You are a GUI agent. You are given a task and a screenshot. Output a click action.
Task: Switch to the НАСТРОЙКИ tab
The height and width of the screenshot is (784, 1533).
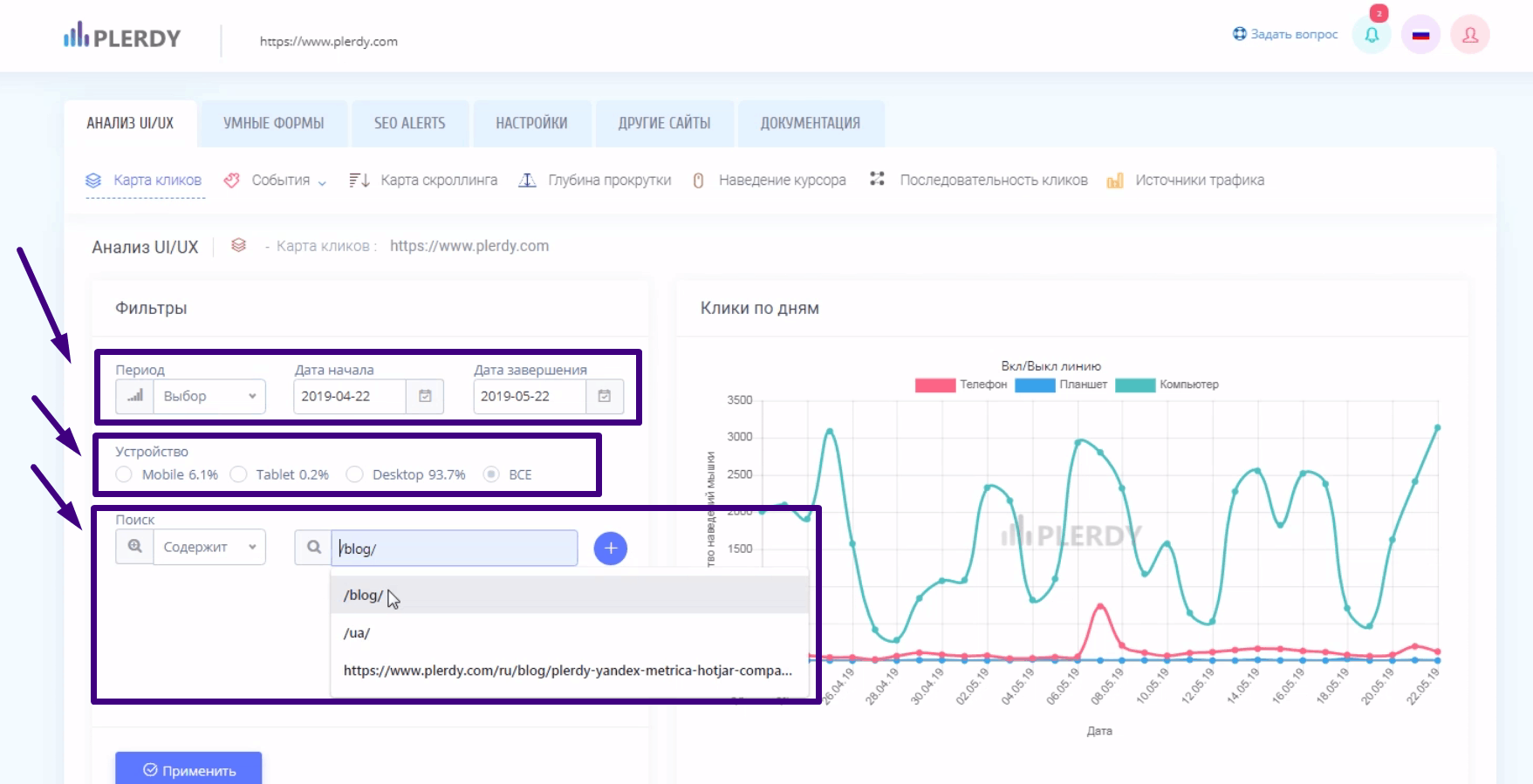(x=531, y=123)
